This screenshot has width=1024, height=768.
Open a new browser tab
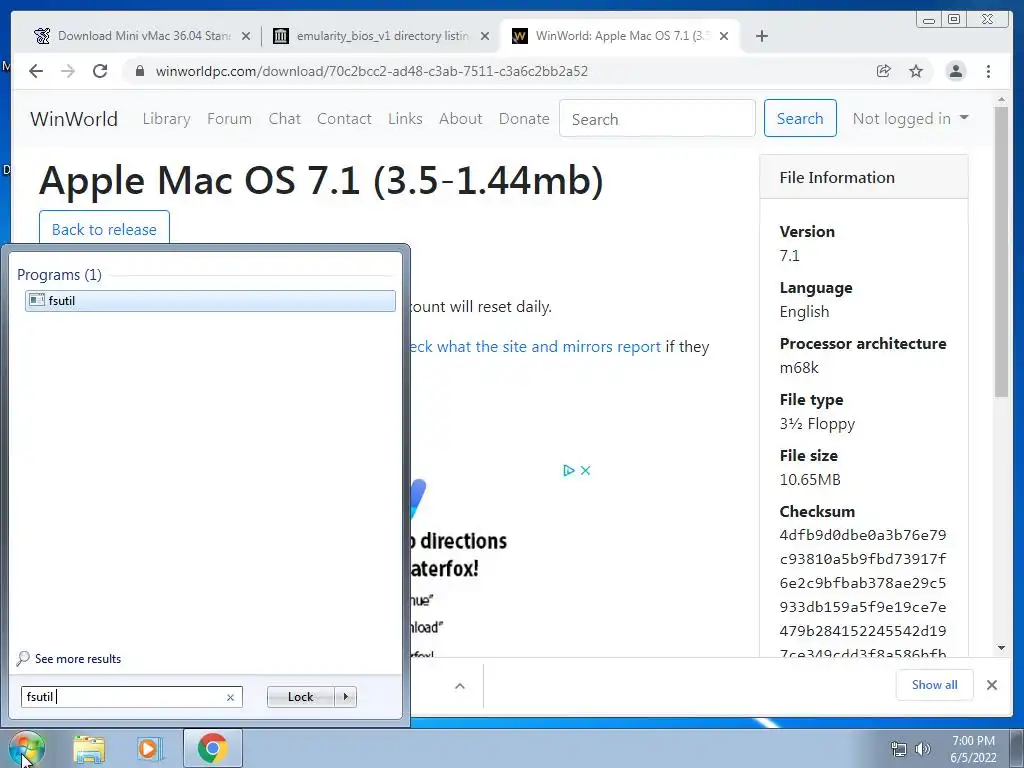click(x=761, y=36)
